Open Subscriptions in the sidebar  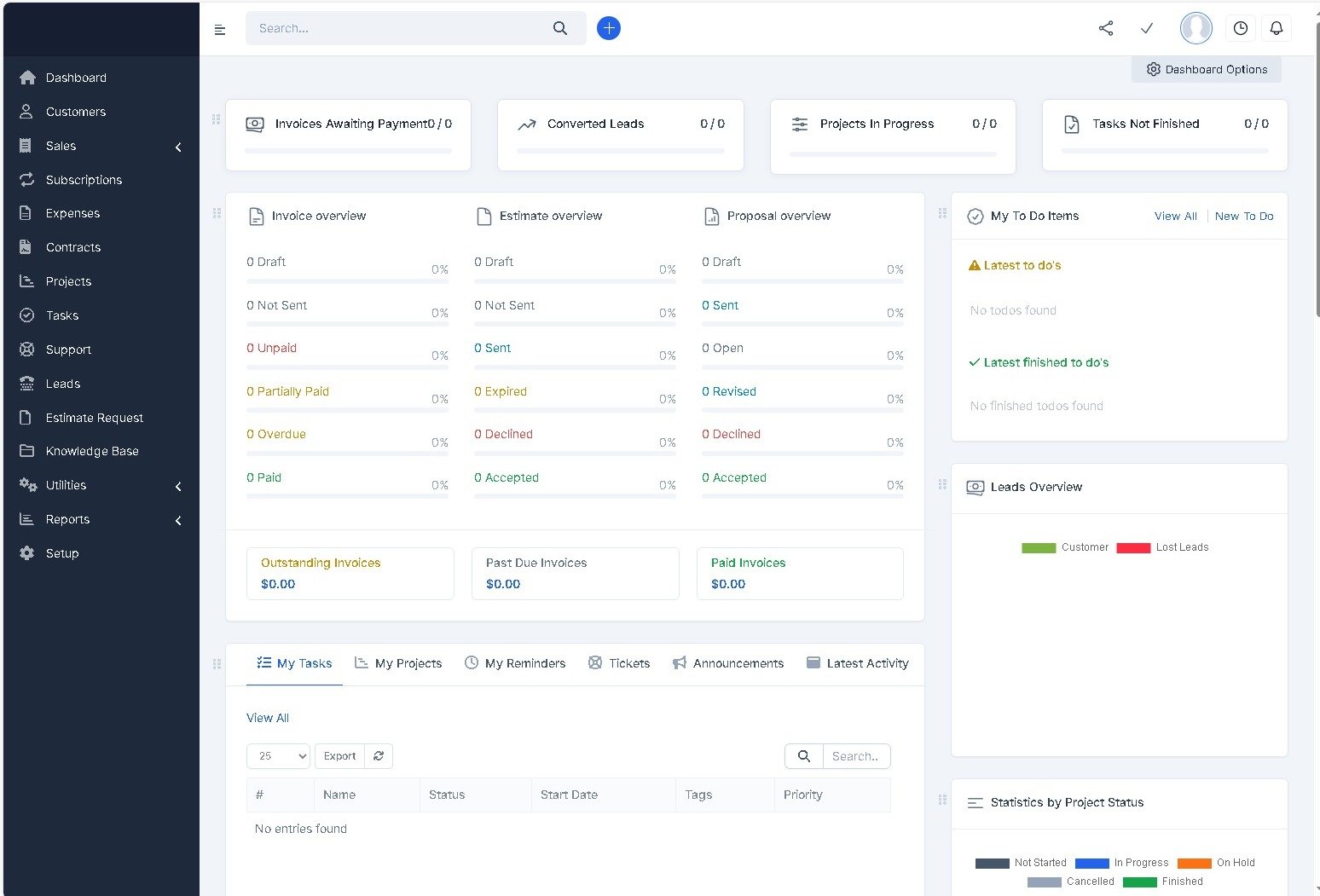tap(101, 180)
